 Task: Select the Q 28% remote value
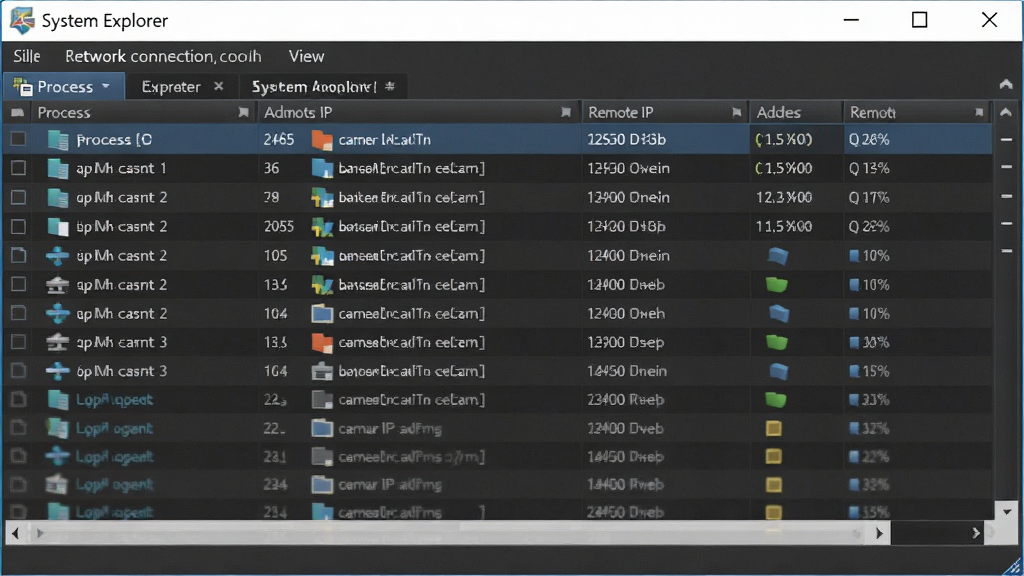(869, 140)
